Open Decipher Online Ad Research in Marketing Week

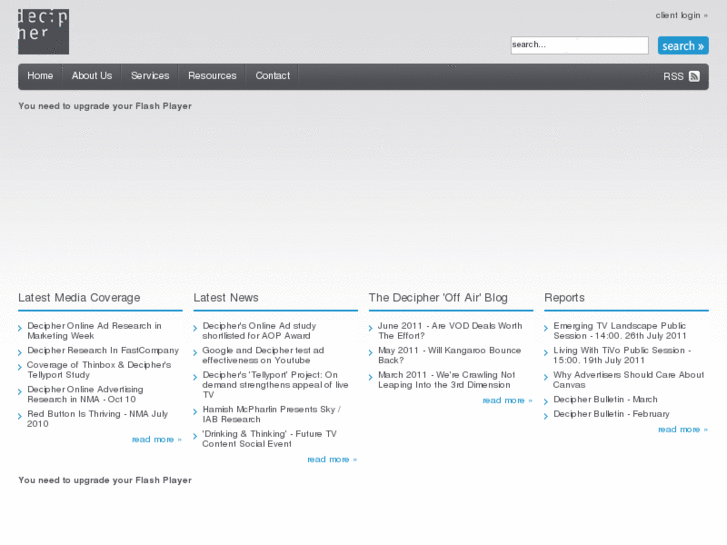tap(95, 331)
